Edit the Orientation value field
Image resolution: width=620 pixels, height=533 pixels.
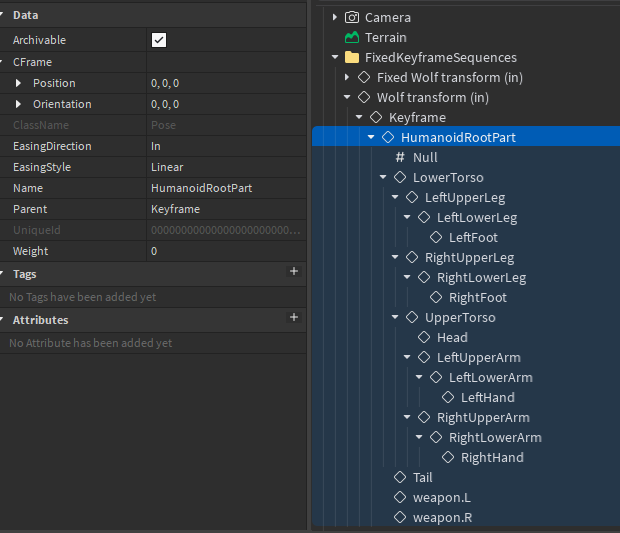[226, 104]
